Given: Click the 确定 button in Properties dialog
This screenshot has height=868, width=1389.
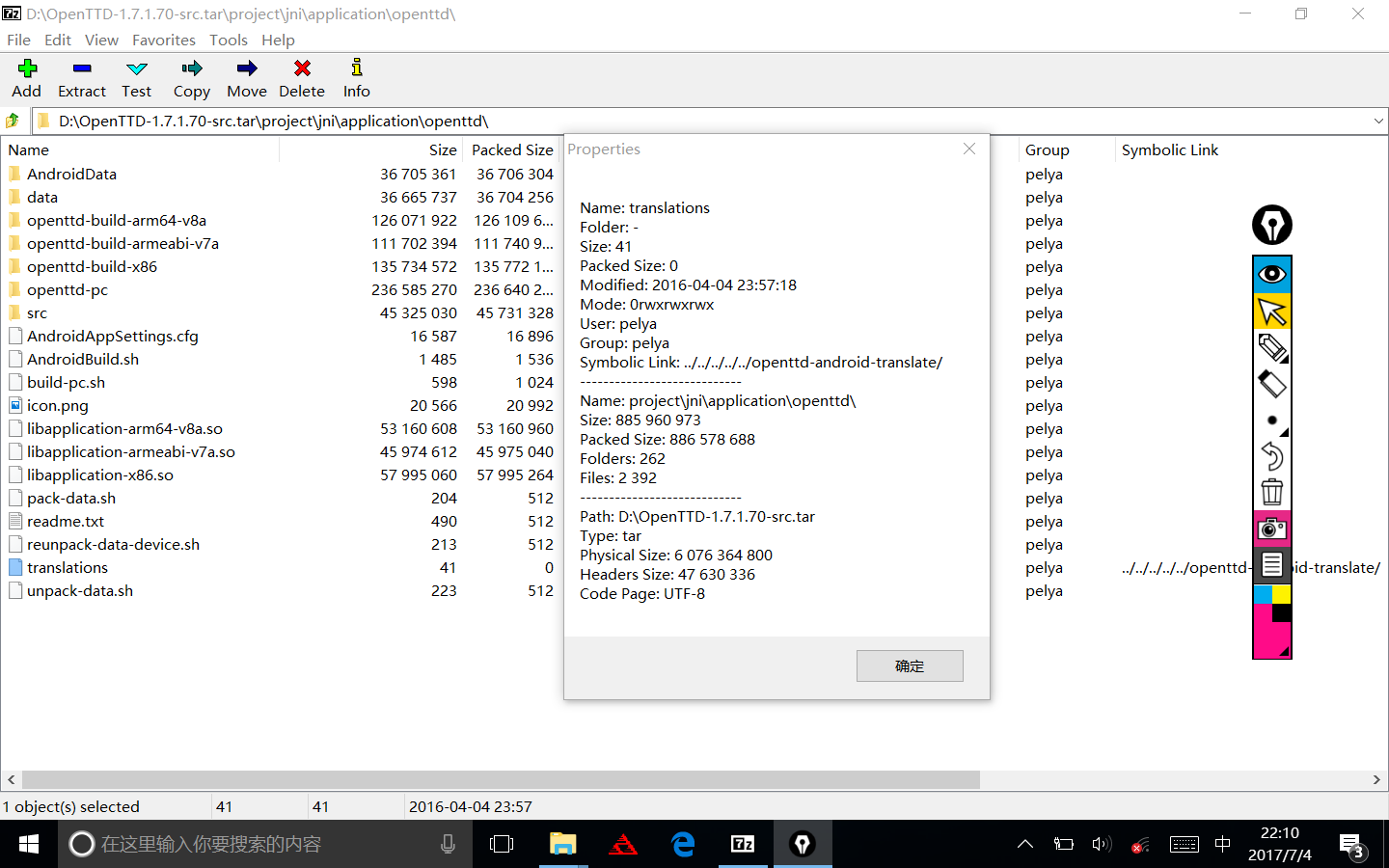Looking at the screenshot, I should [910, 665].
